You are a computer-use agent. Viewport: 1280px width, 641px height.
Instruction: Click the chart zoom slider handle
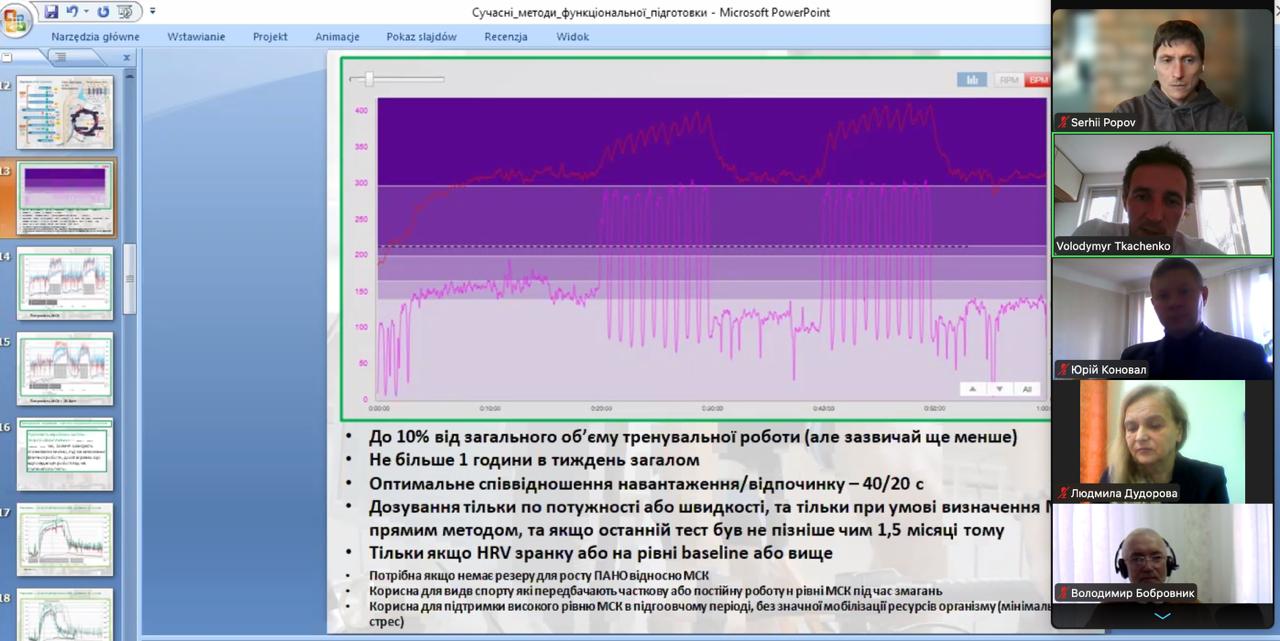369,78
